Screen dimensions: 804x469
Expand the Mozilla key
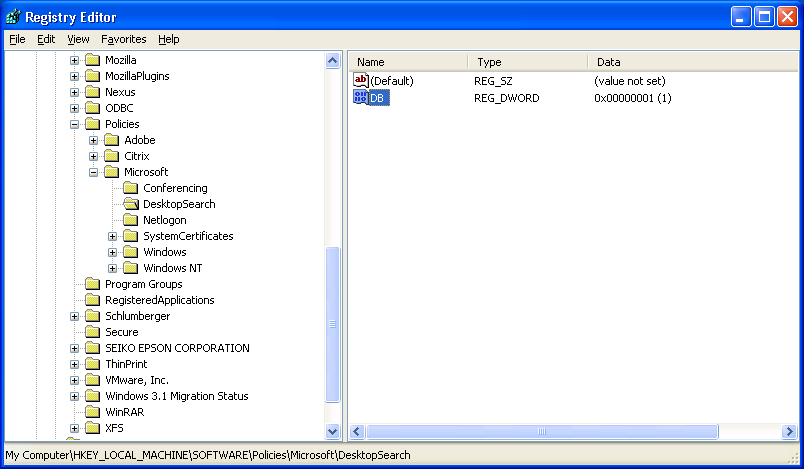(x=74, y=60)
